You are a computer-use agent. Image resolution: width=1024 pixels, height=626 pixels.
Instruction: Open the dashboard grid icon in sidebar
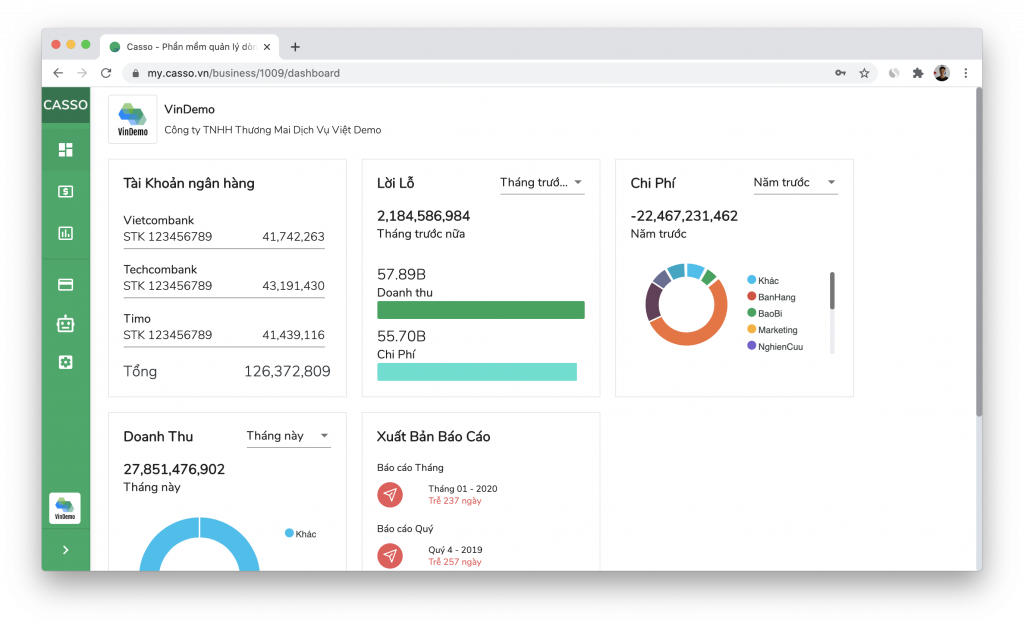click(x=65, y=149)
